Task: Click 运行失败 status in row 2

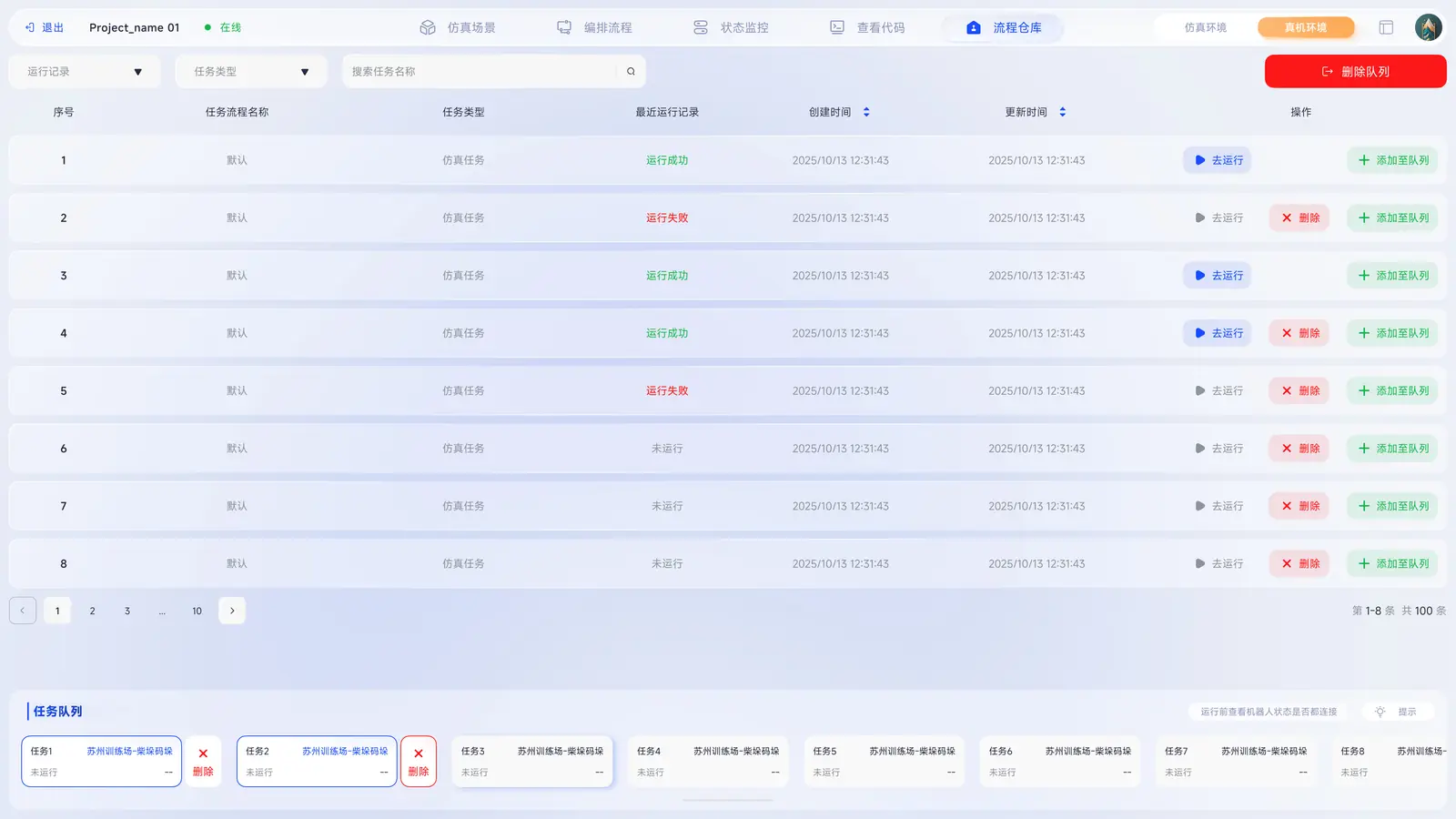Action: [667, 218]
